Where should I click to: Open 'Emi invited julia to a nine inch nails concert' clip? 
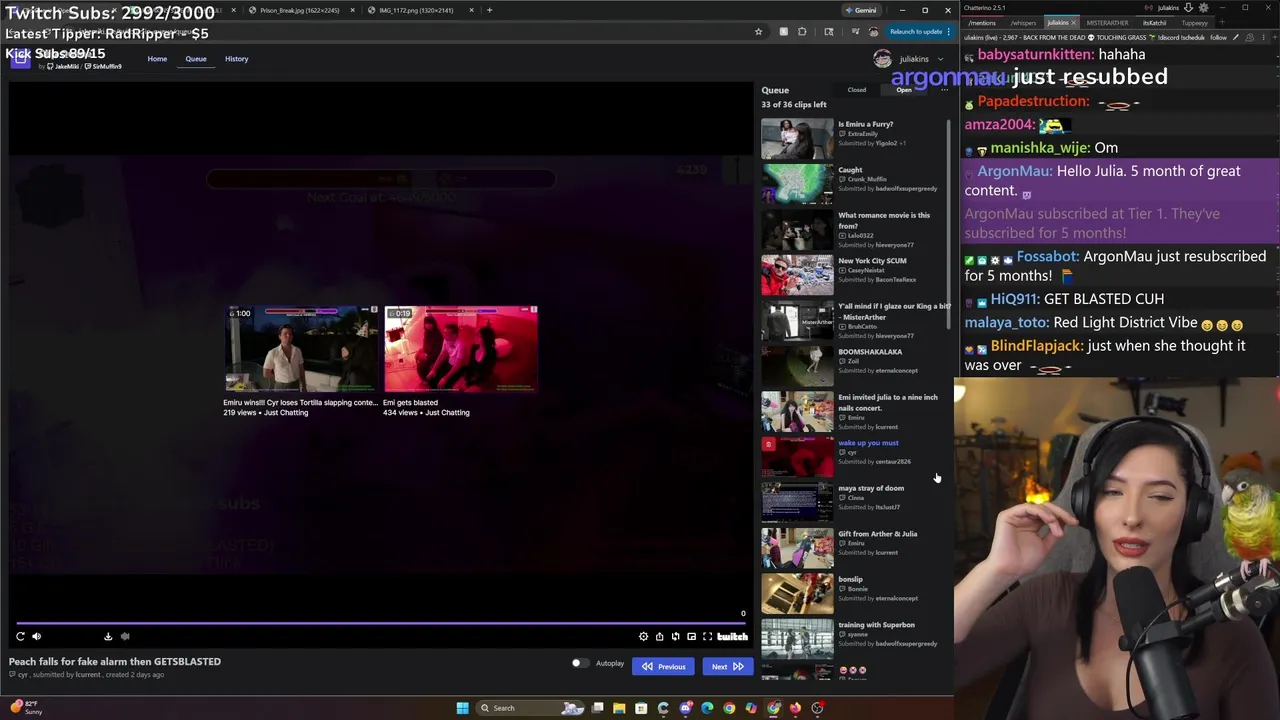coord(855,411)
